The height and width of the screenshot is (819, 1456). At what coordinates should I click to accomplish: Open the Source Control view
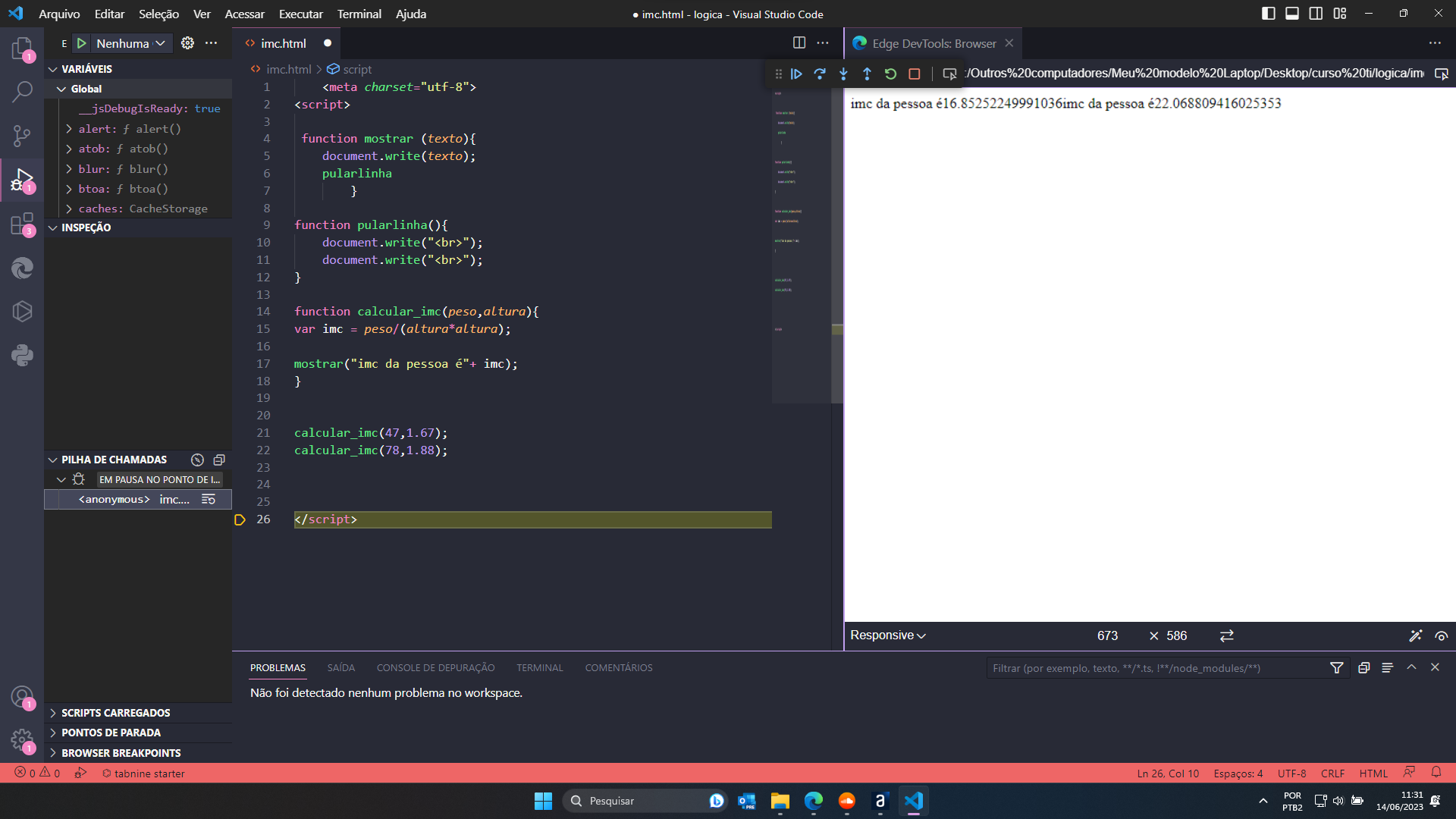(22, 136)
